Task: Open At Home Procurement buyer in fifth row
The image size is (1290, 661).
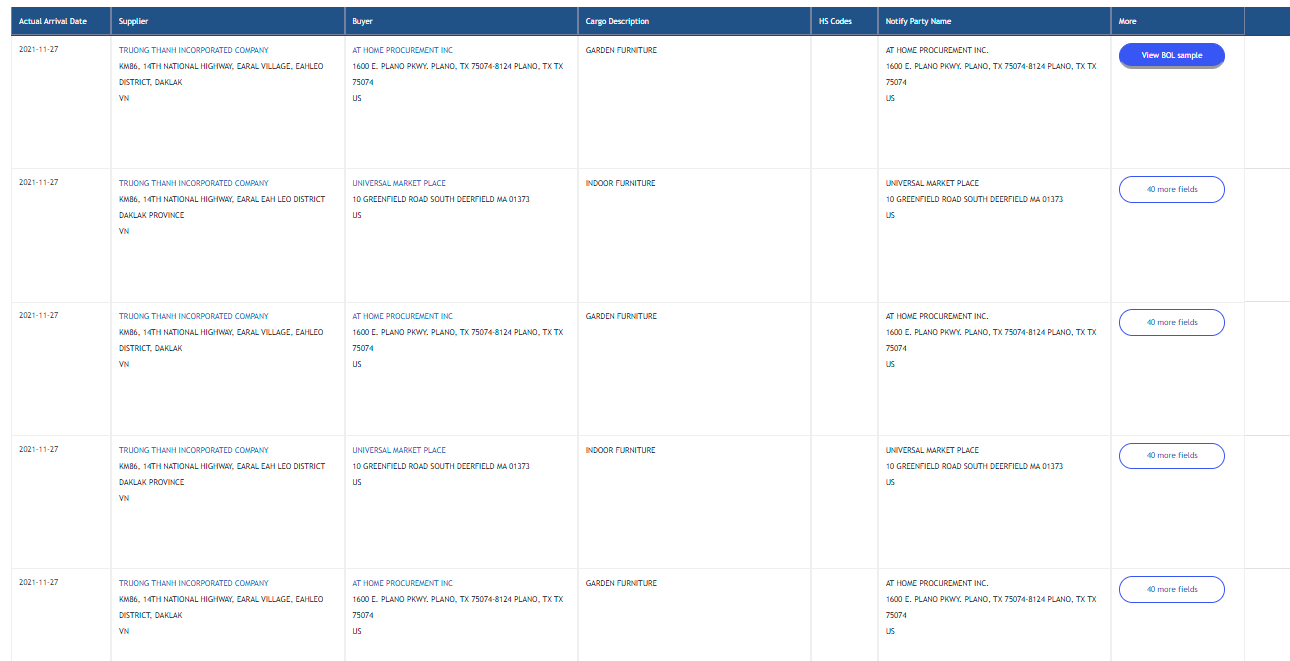Action: coord(402,583)
